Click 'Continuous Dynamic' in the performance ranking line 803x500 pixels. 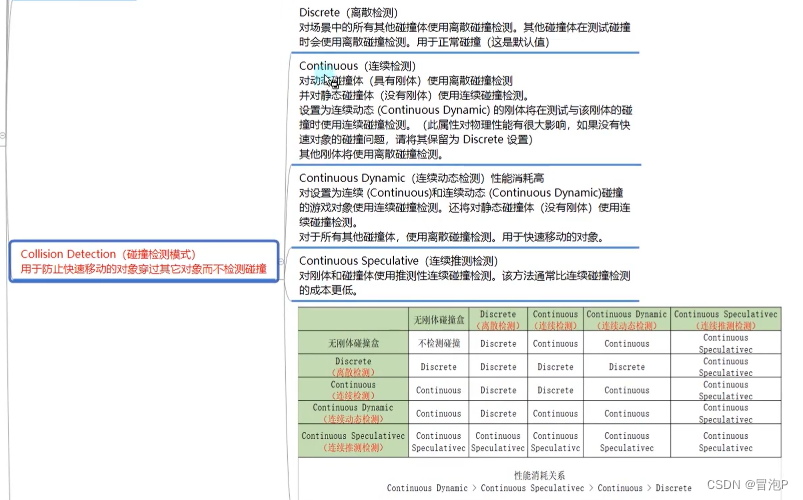427,488
